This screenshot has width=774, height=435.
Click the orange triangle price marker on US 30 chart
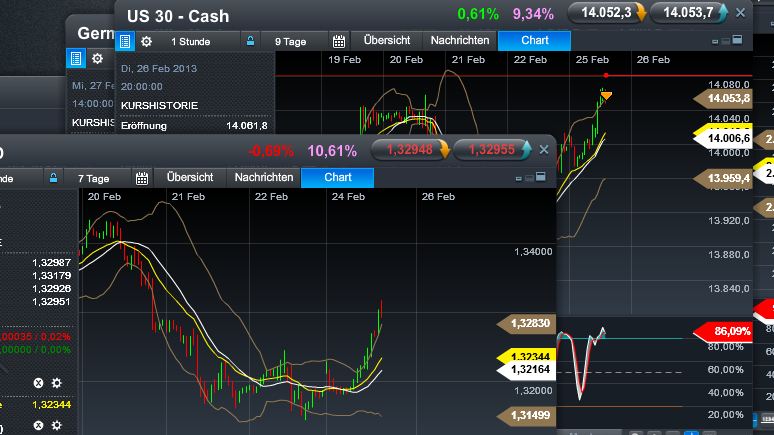tap(606, 95)
